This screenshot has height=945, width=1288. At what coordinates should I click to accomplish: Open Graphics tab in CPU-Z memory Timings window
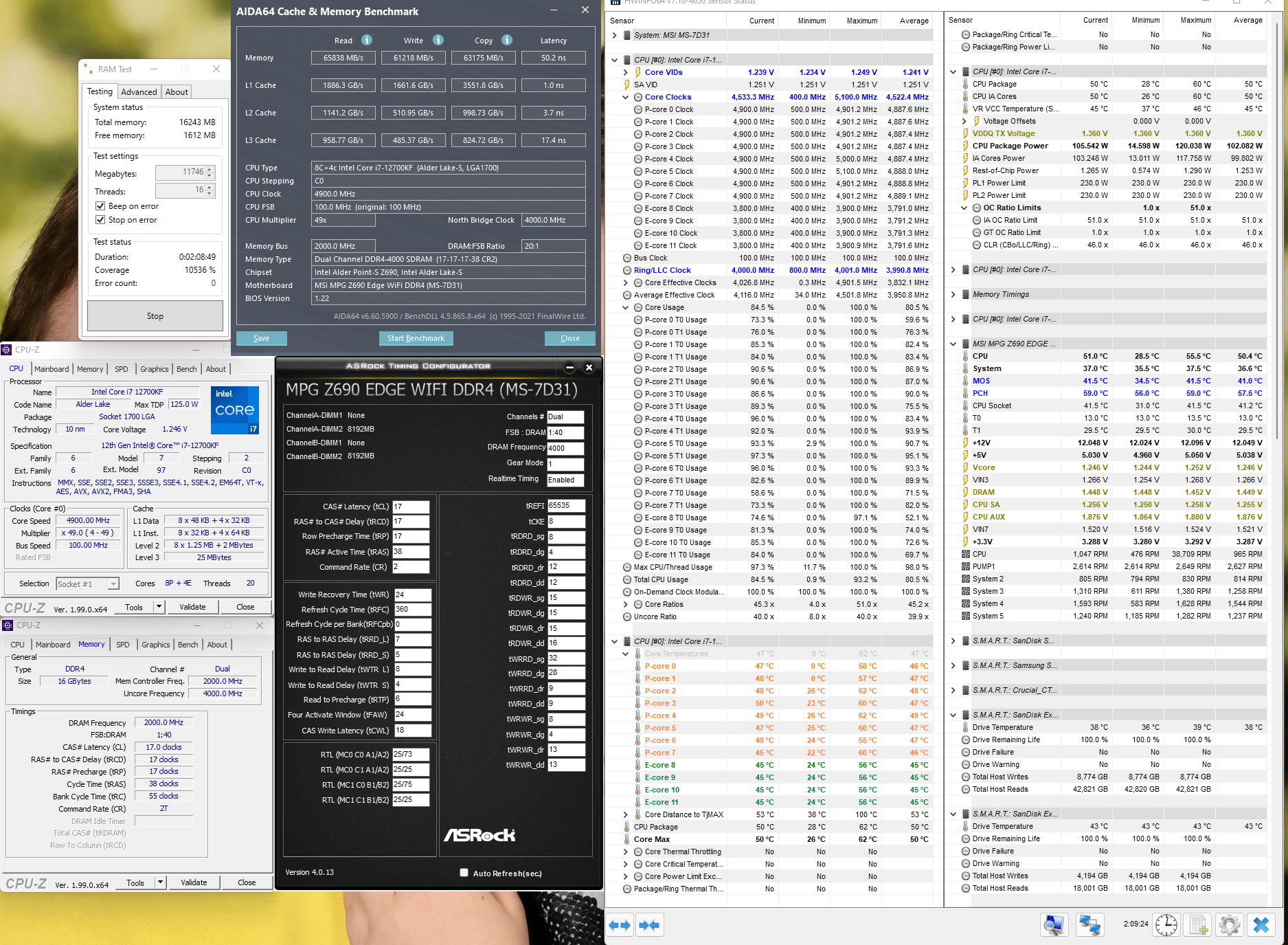tap(156, 645)
